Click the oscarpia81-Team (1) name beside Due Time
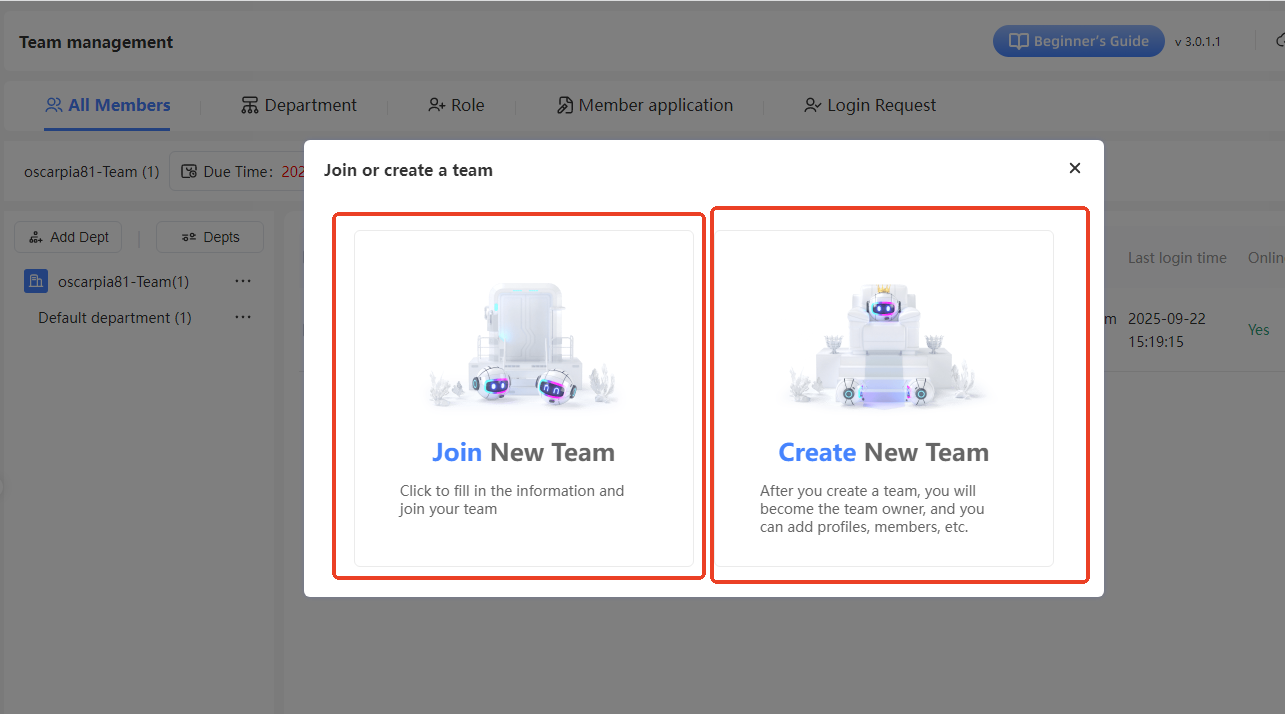This screenshot has height=714, width=1285. pos(91,171)
